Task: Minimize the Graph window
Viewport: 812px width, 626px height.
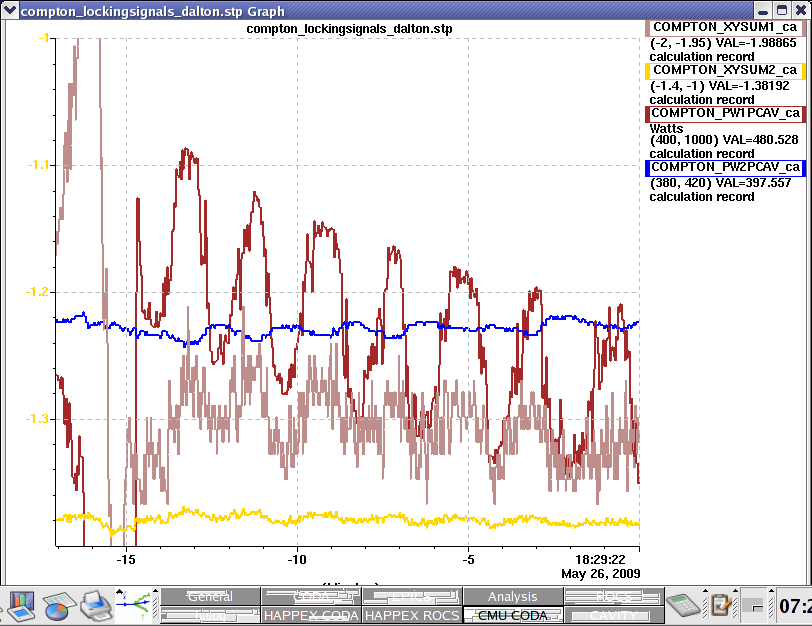Action: pos(762,11)
